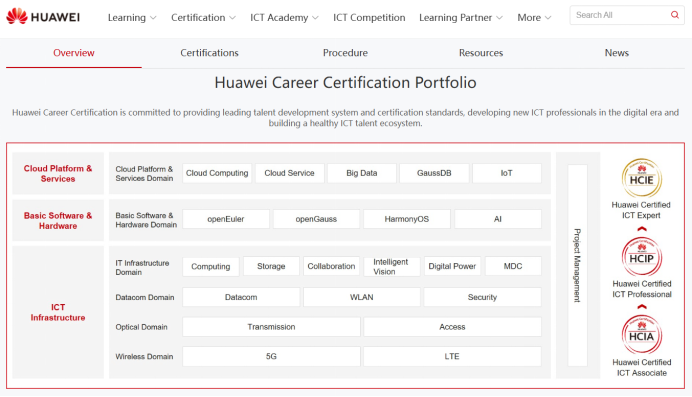Click the search magnifier icon
Viewport: 692px width, 397px height.
pyautogui.click(x=674, y=15)
